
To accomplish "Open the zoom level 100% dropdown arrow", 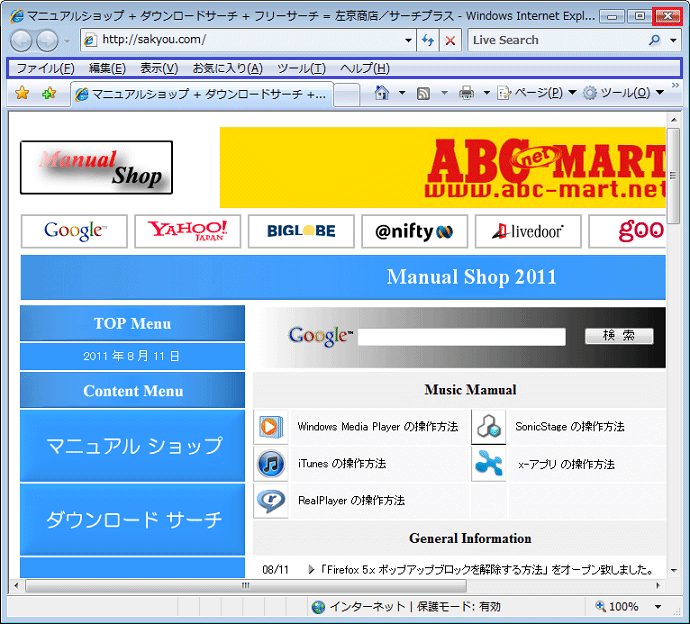I will (x=658, y=607).
